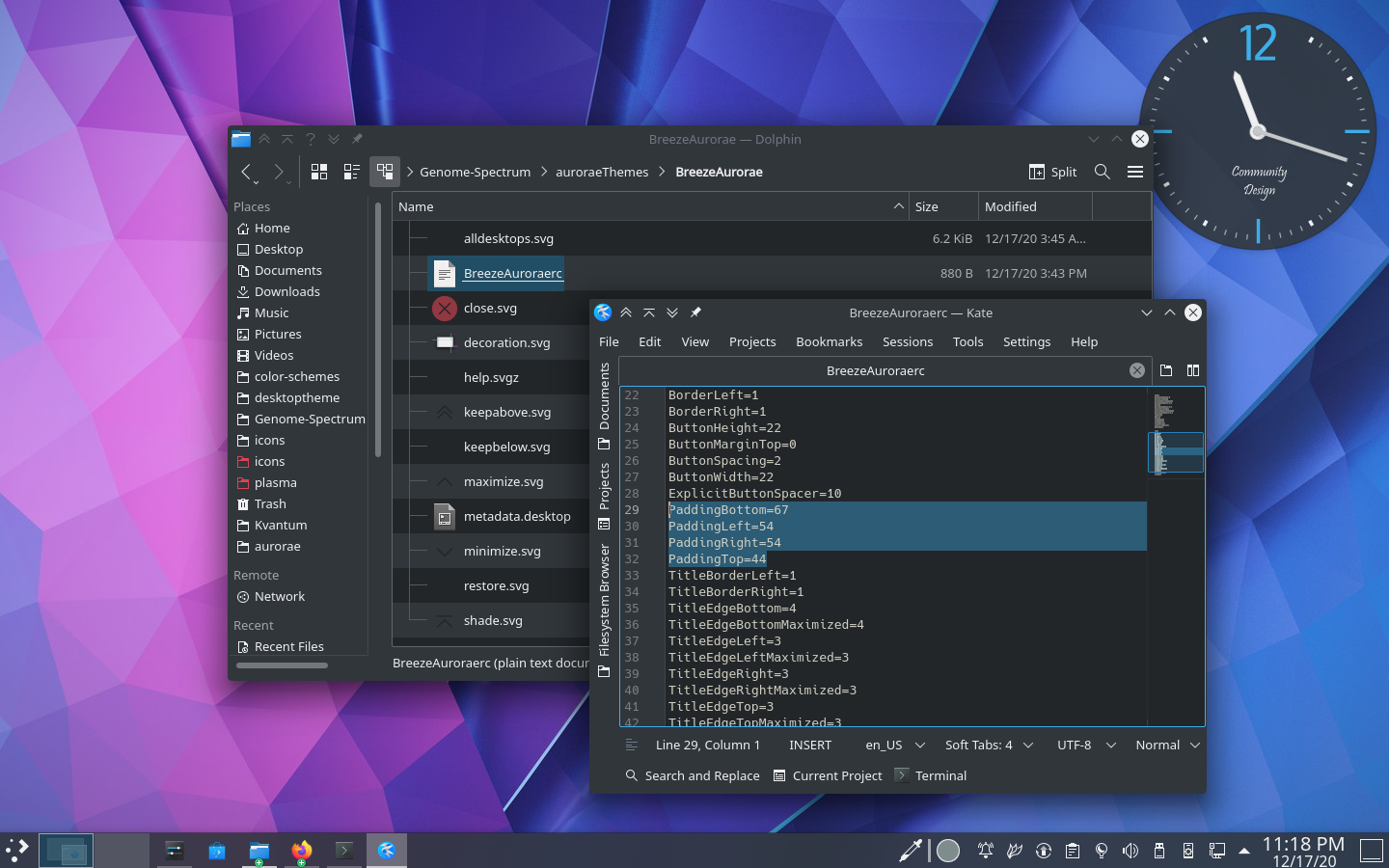Select close.svg file in Dolphin

pyautogui.click(x=490, y=308)
